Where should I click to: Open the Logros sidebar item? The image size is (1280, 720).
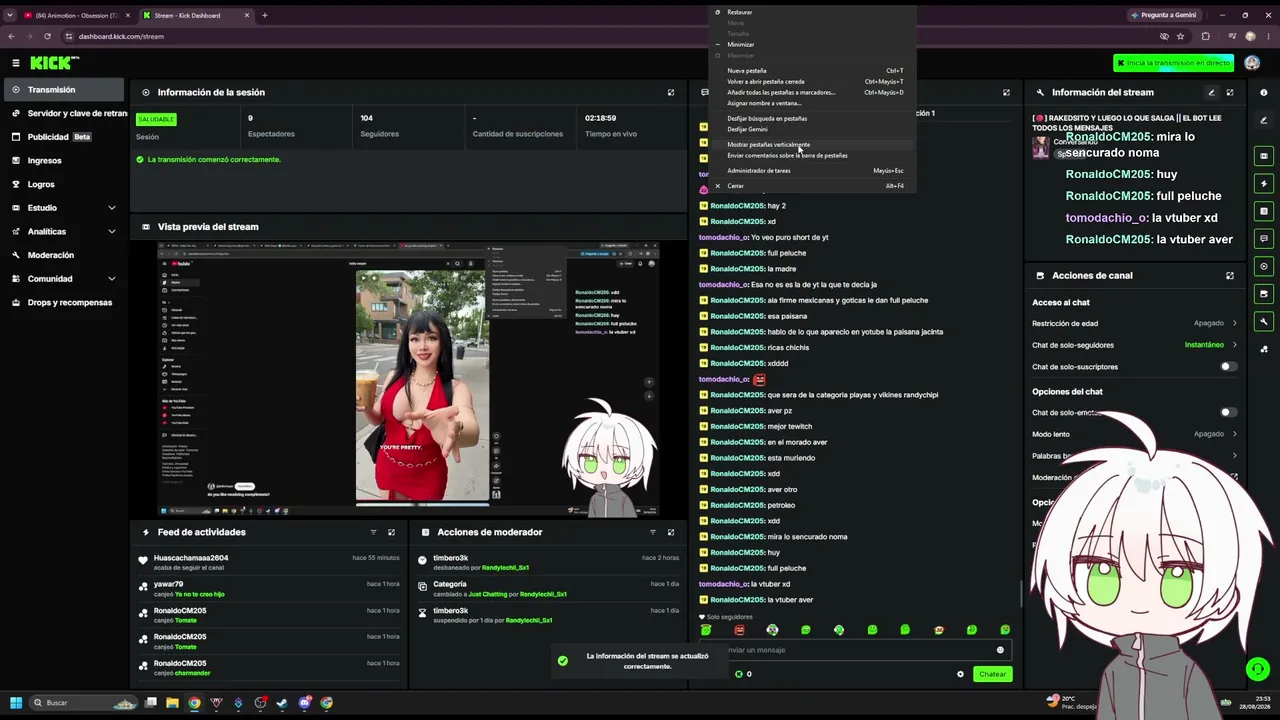tap(62, 184)
